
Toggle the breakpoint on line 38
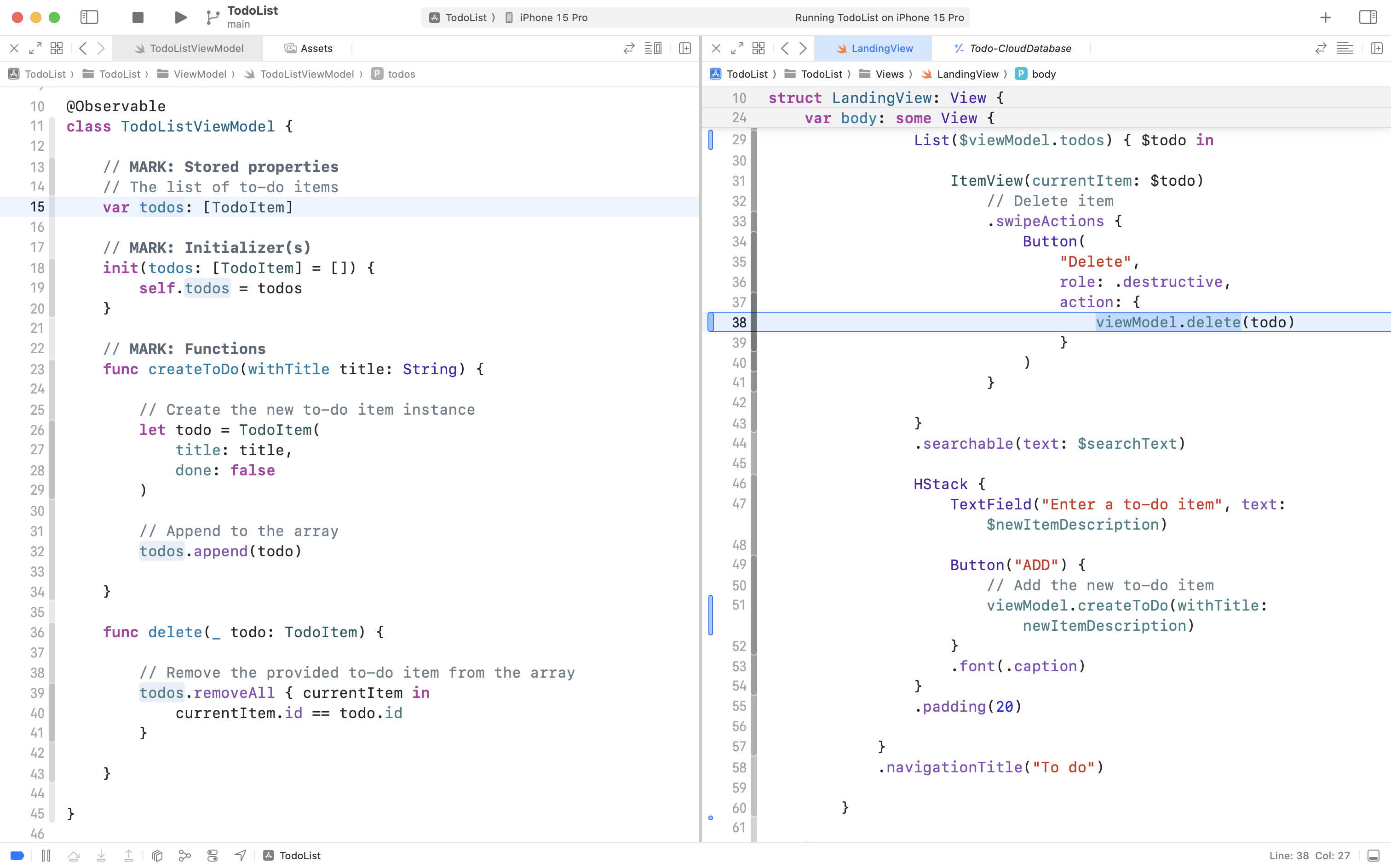pyautogui.click(x=712, y=322)
